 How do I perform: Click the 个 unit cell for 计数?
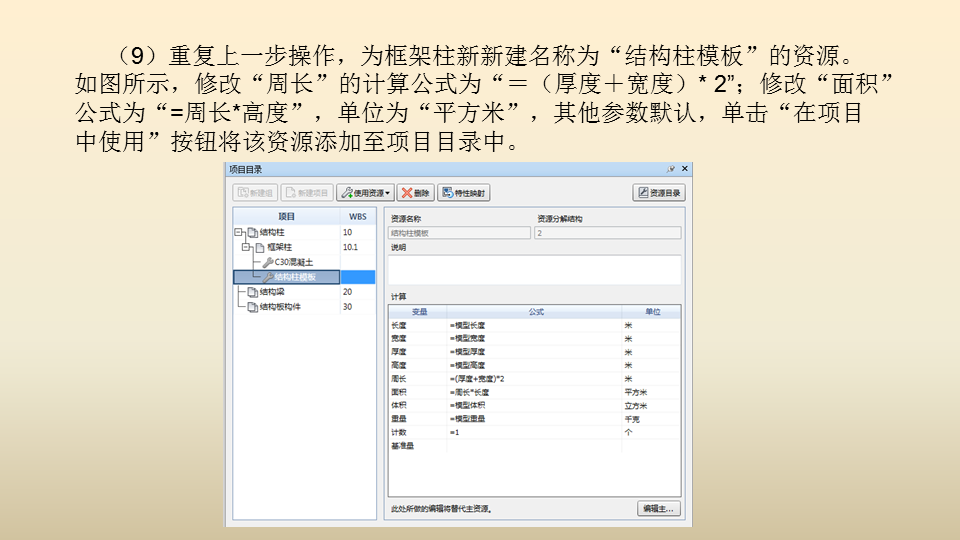tap(651, 432)
